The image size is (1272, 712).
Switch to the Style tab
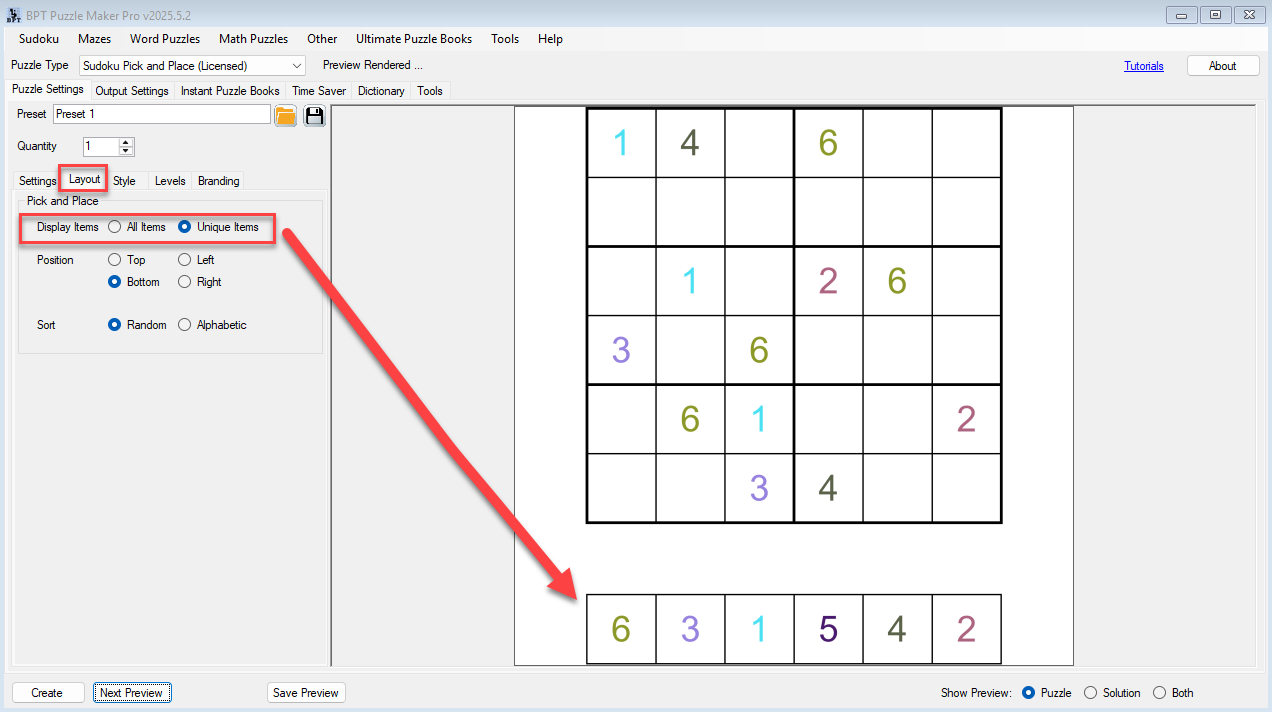pyautogui.click(x=124, y=181)
